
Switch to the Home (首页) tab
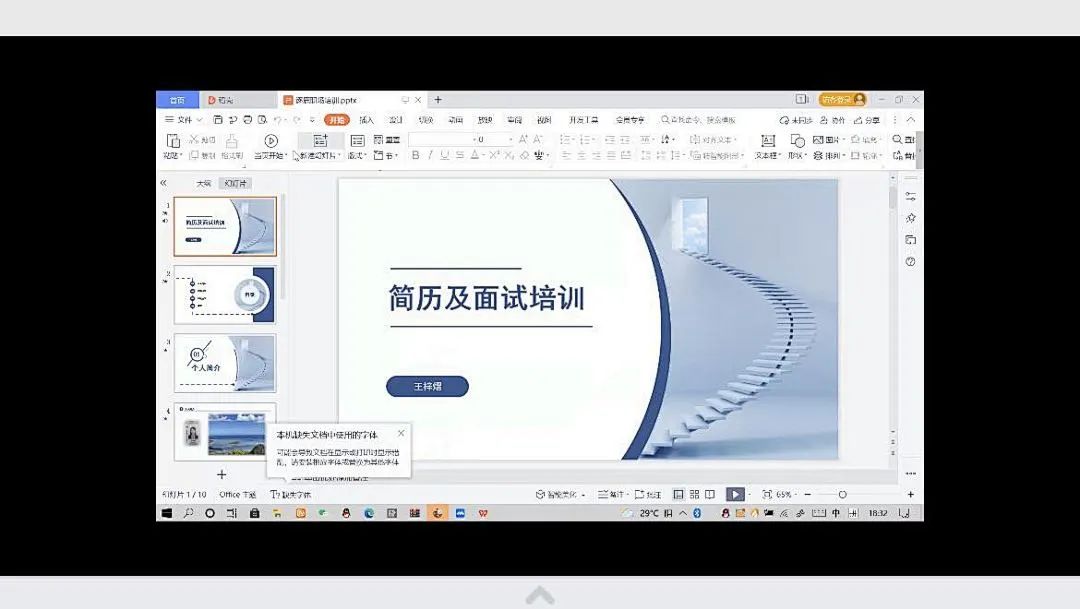(x=177, y=100)
